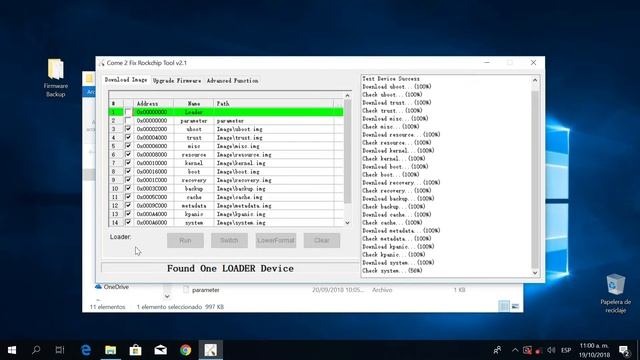Image resolution: width=640 pixels, height=360 pixels.
Task: Uncheck the kernel row checkbox
Action: click(x=128, y=163)
